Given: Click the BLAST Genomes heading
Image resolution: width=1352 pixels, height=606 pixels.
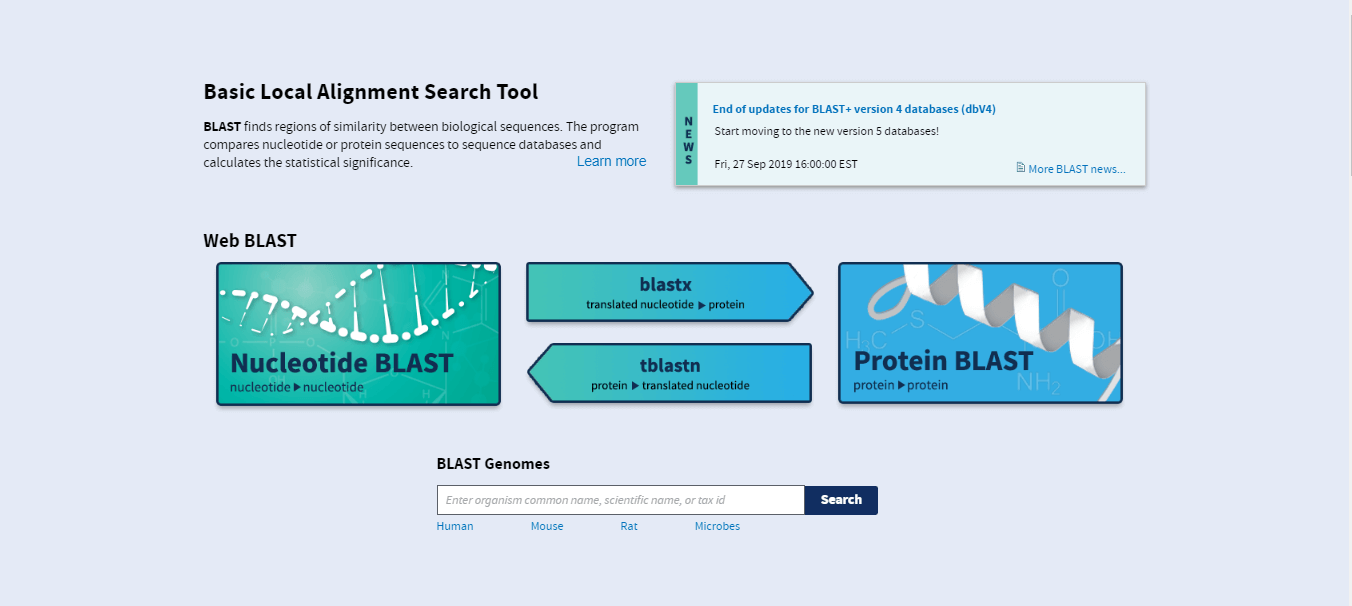Looking at the screenshot, I should click(493, 464).
